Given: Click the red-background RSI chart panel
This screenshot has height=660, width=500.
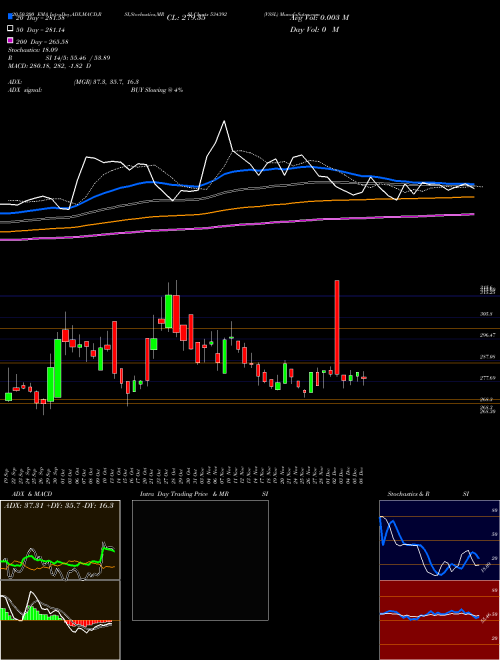Looking at the screenshot, I should point(439,620).
